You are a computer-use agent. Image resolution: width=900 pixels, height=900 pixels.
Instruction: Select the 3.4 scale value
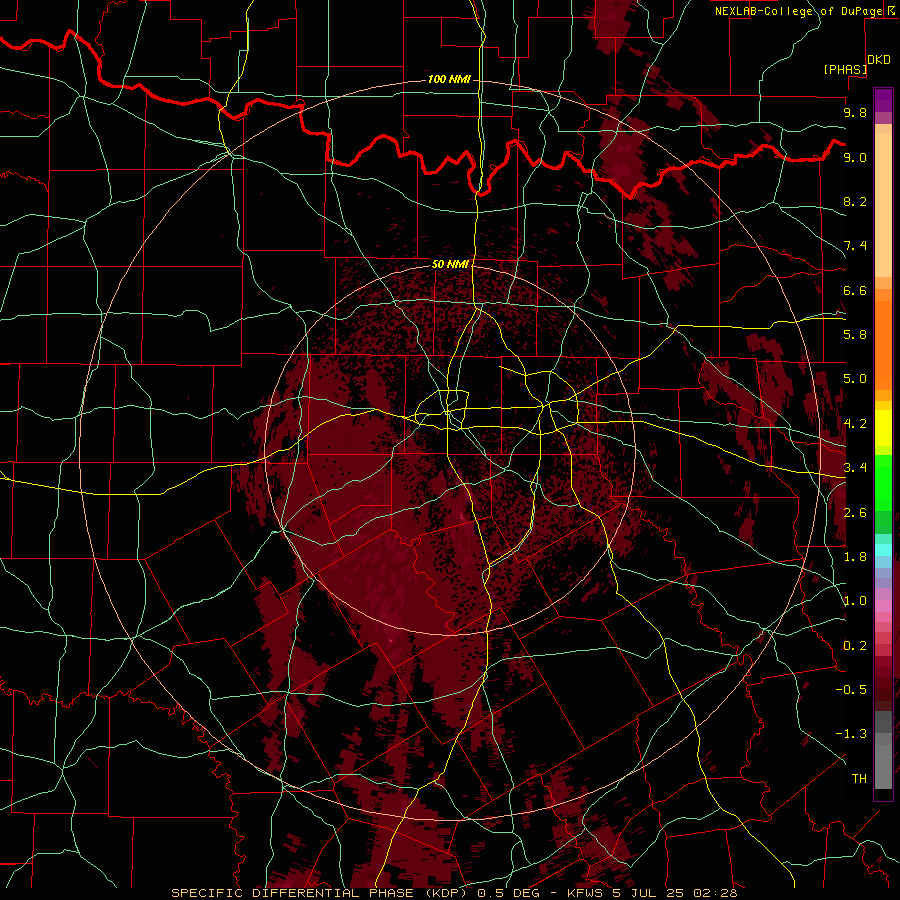click(x=855, y=468)
